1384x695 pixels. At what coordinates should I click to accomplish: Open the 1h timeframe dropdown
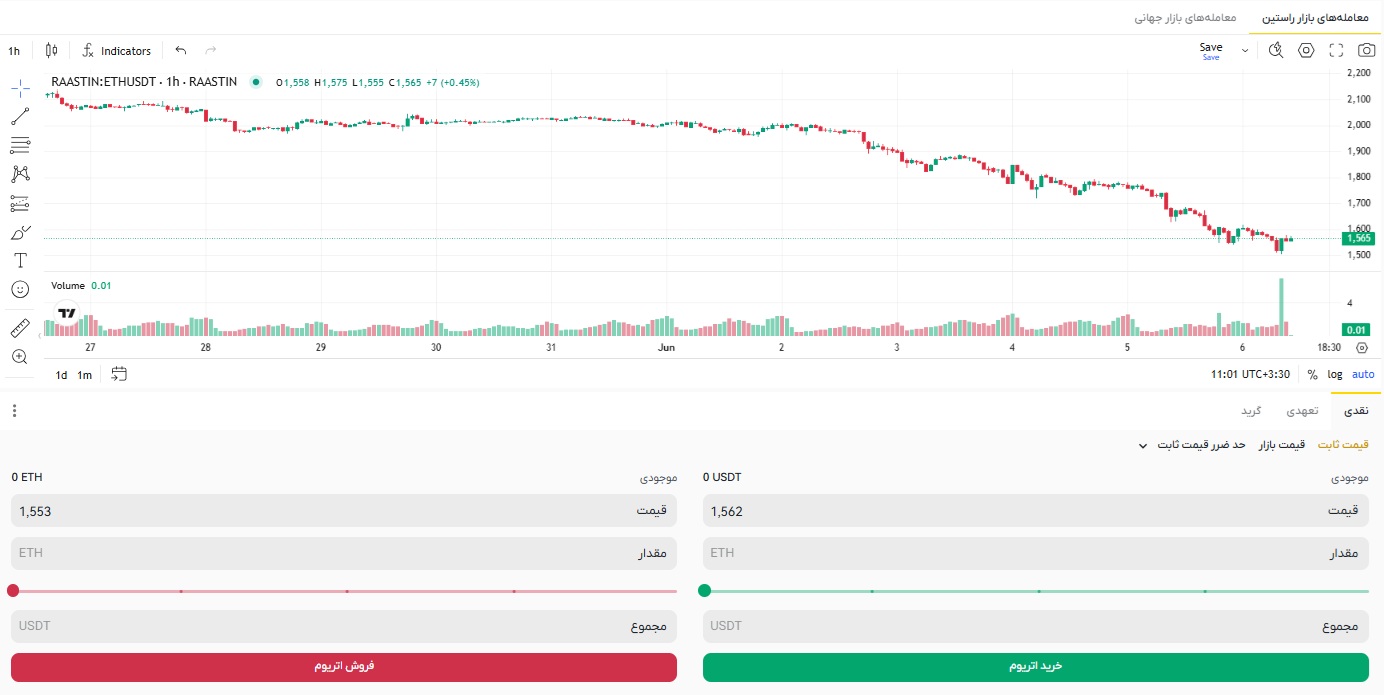14,50
